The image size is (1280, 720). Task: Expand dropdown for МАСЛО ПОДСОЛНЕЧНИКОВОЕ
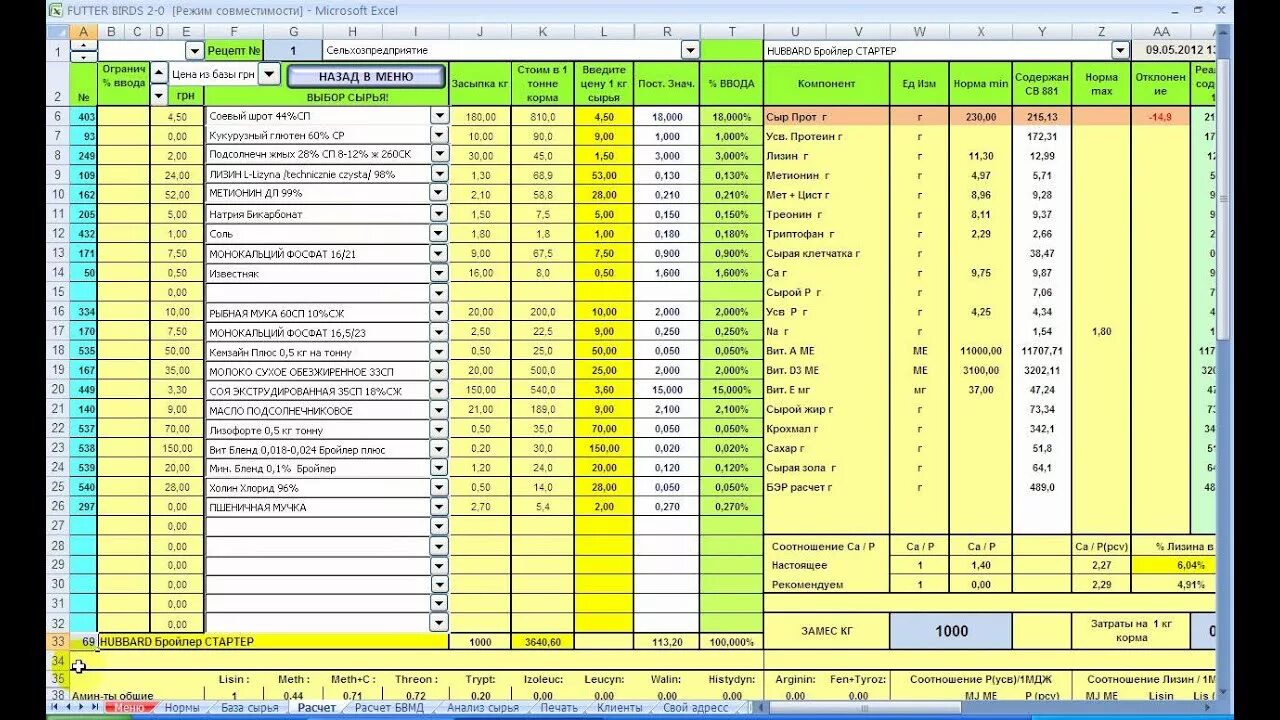tap(438, 410)
